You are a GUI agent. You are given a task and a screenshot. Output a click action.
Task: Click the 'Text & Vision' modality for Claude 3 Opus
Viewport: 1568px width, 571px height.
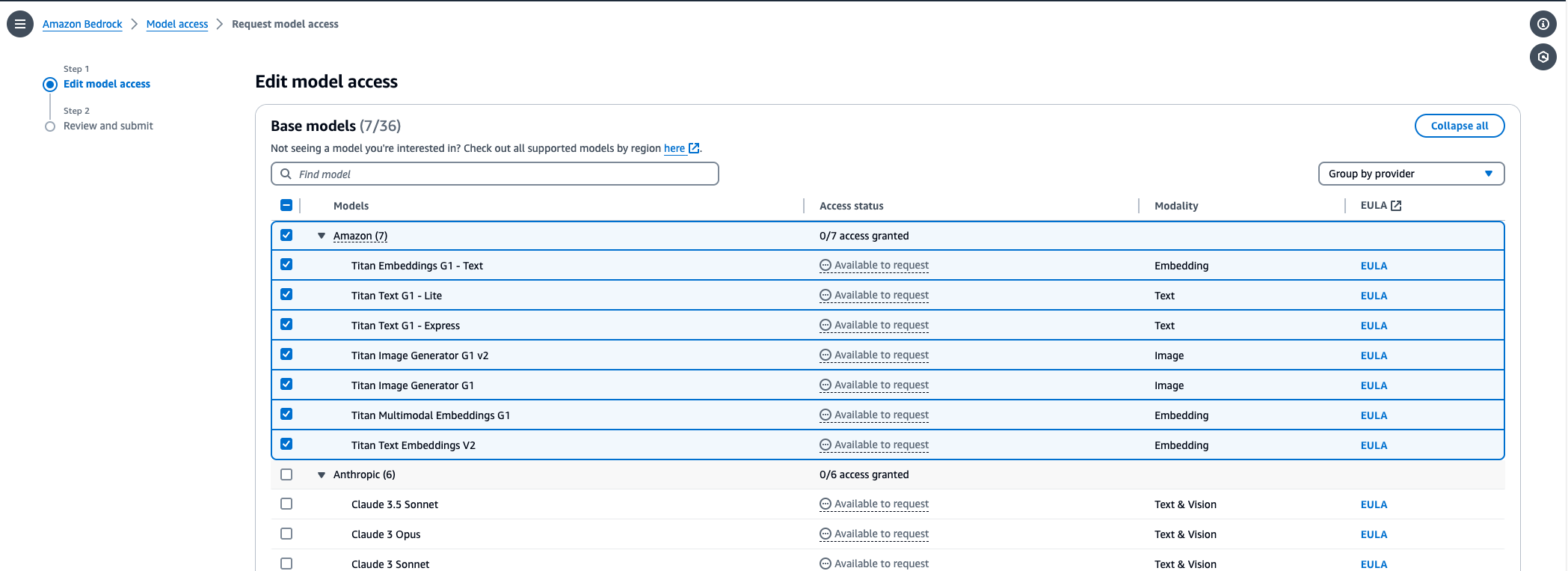[1185, 534]
